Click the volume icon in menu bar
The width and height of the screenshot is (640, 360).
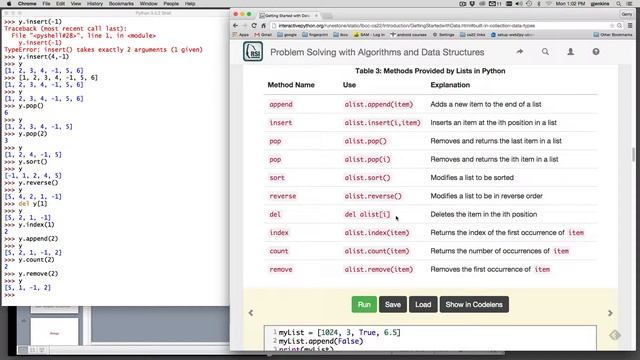coord(519,4)
